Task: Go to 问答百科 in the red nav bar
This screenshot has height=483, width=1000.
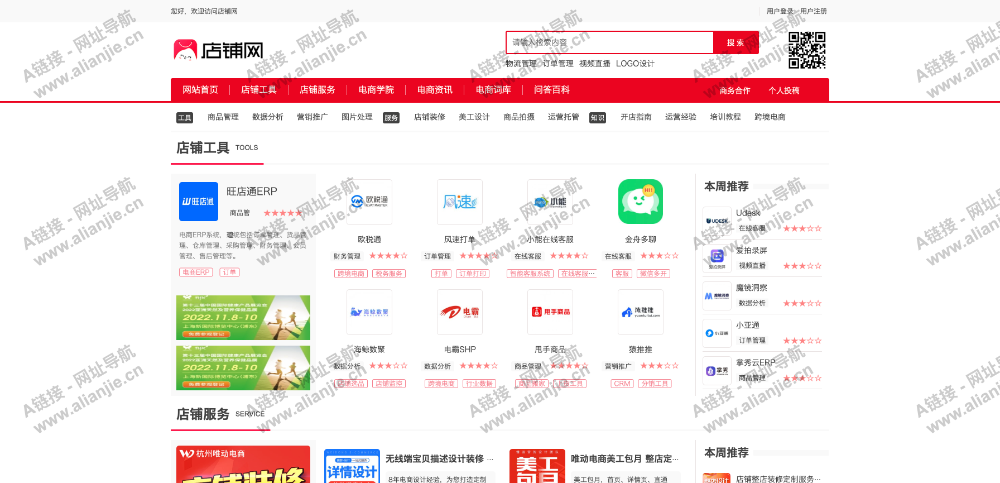Action: pyautogui.click(x=551, y=90)
